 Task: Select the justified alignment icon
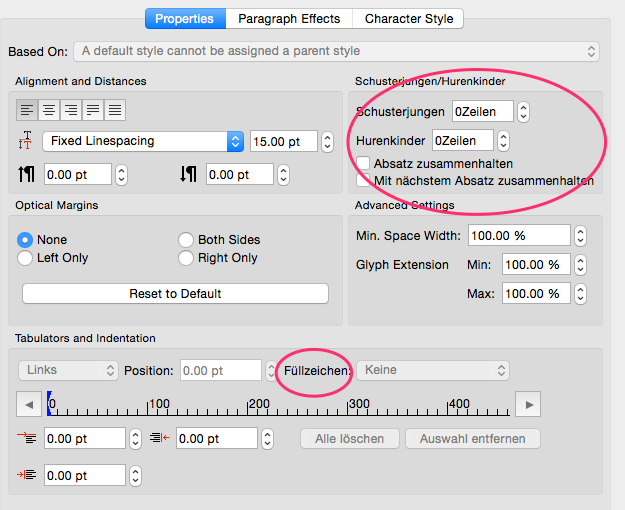(x=94, y=110)
